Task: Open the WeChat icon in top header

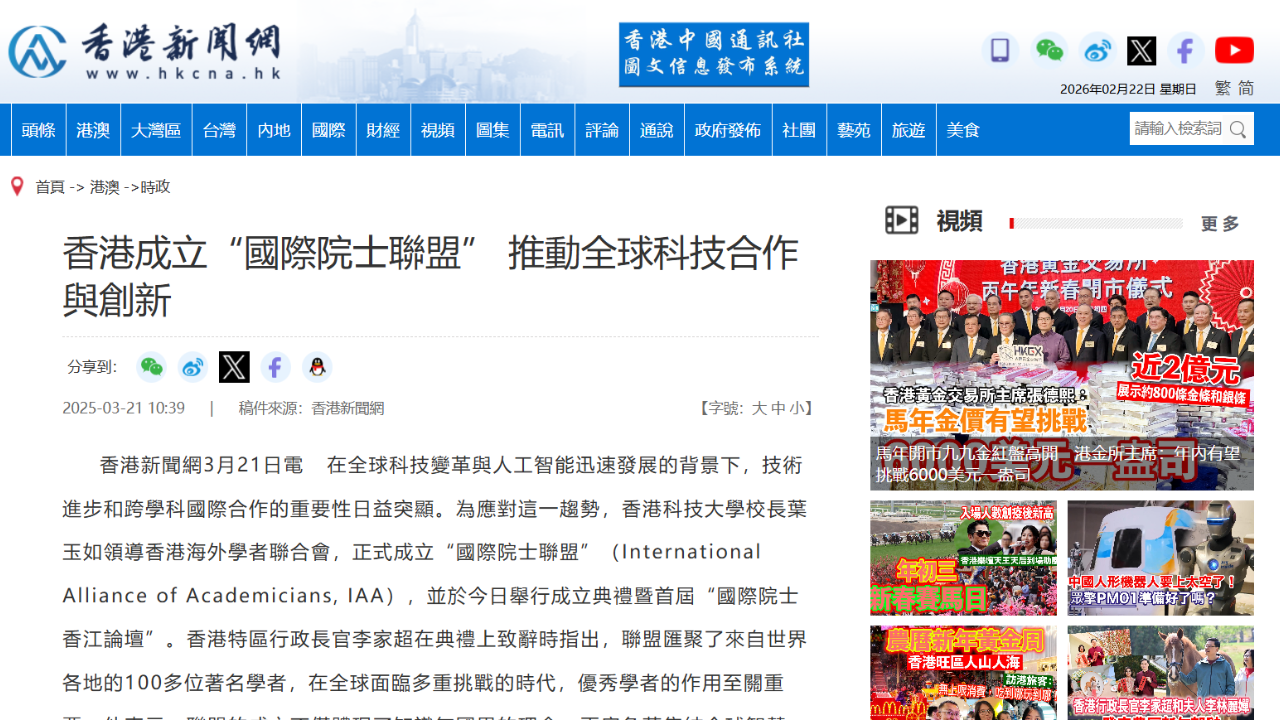Action: point(1049,50)
